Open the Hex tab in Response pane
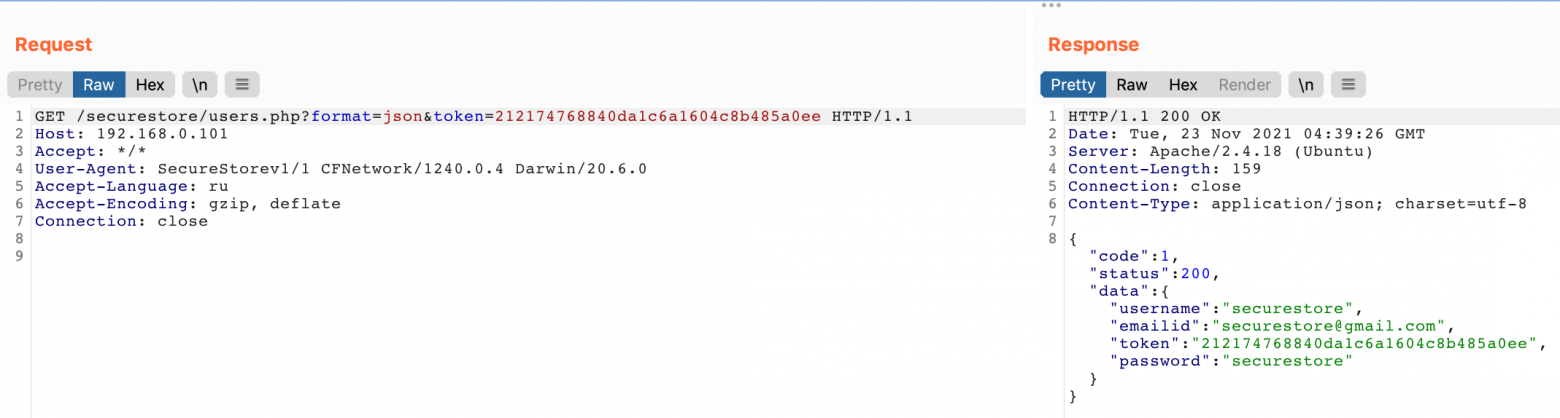The height and width of the screenshot is (418, 1560). click(1183, 85)
